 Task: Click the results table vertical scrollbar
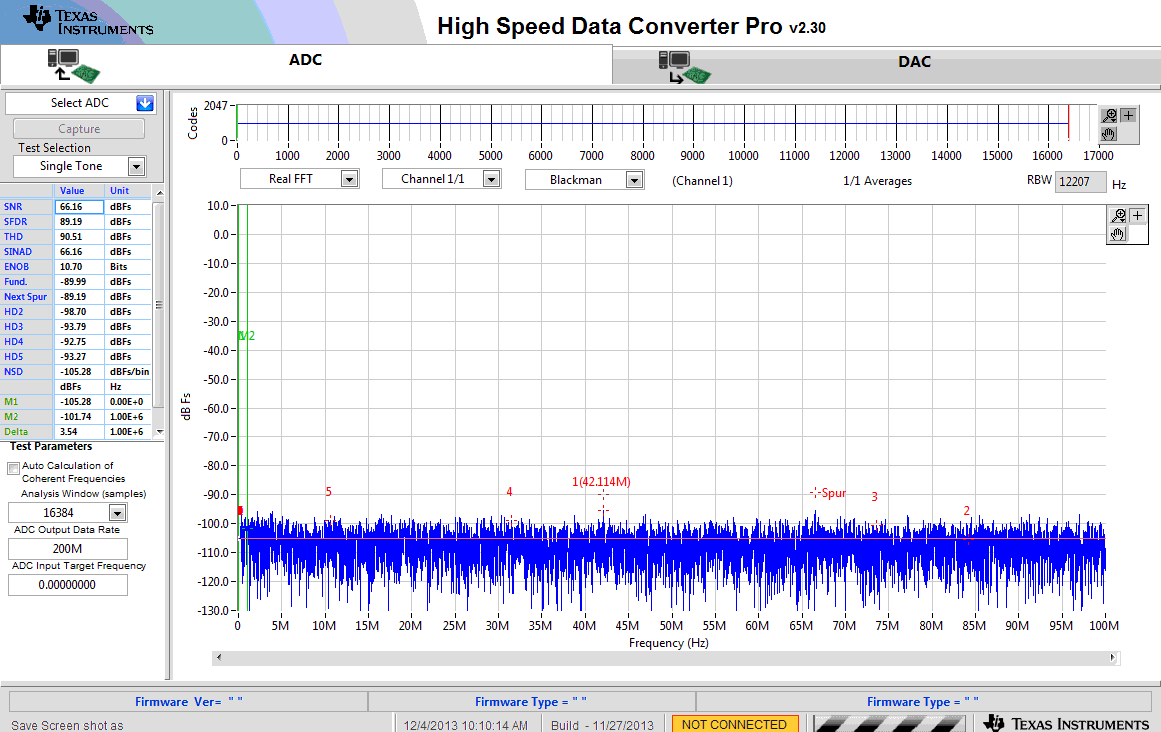point(159,312)
